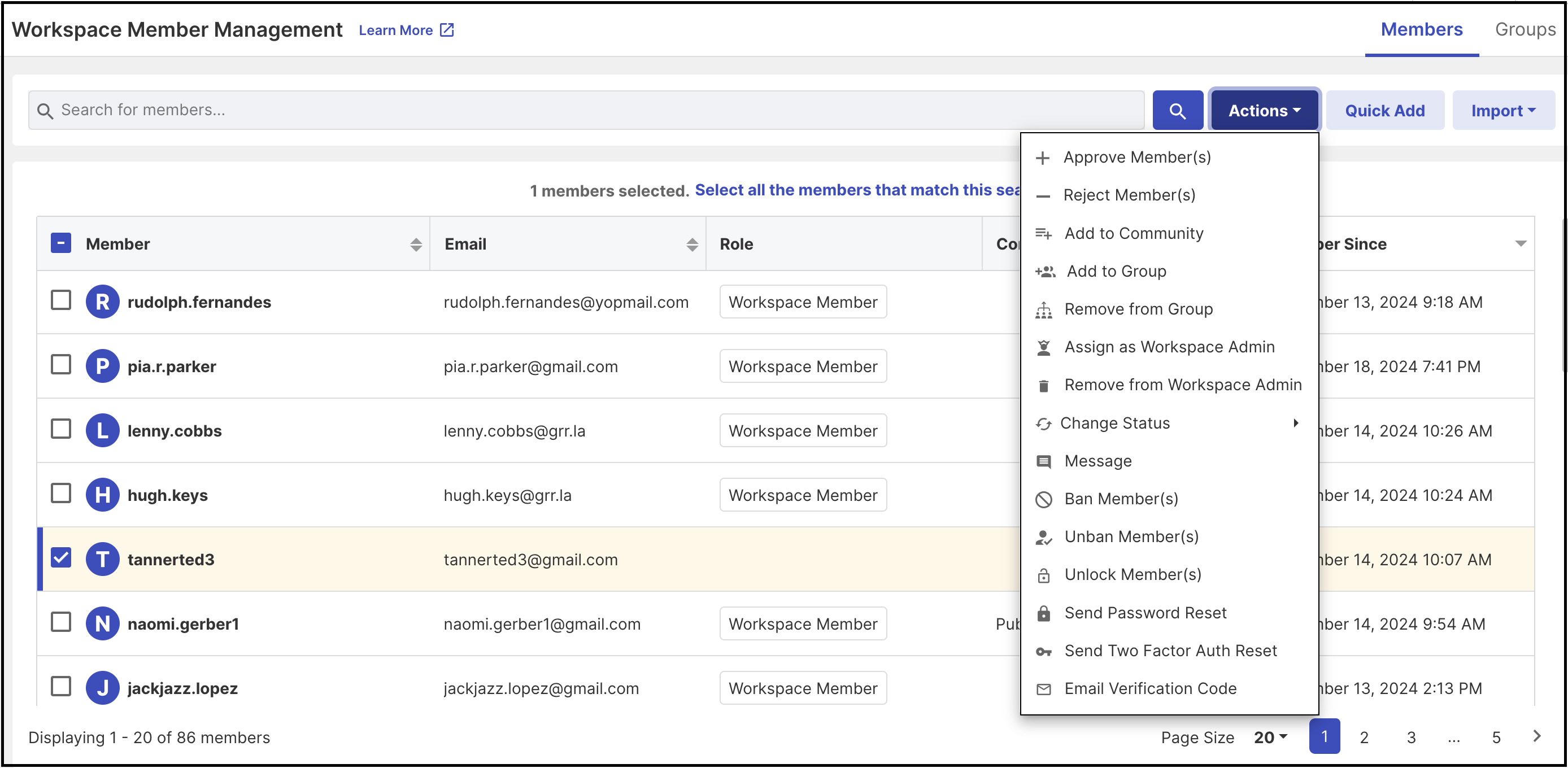Click the trash icon for Remove from Workspace Admin
The width and height of the screenshot is (1568, 768).
[1043, 386]
